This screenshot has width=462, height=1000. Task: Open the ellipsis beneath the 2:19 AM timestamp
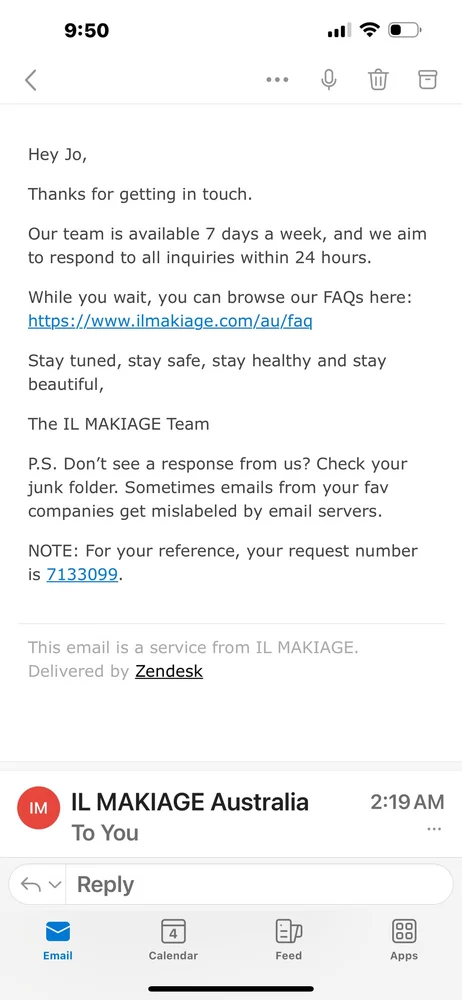(434, 829)
